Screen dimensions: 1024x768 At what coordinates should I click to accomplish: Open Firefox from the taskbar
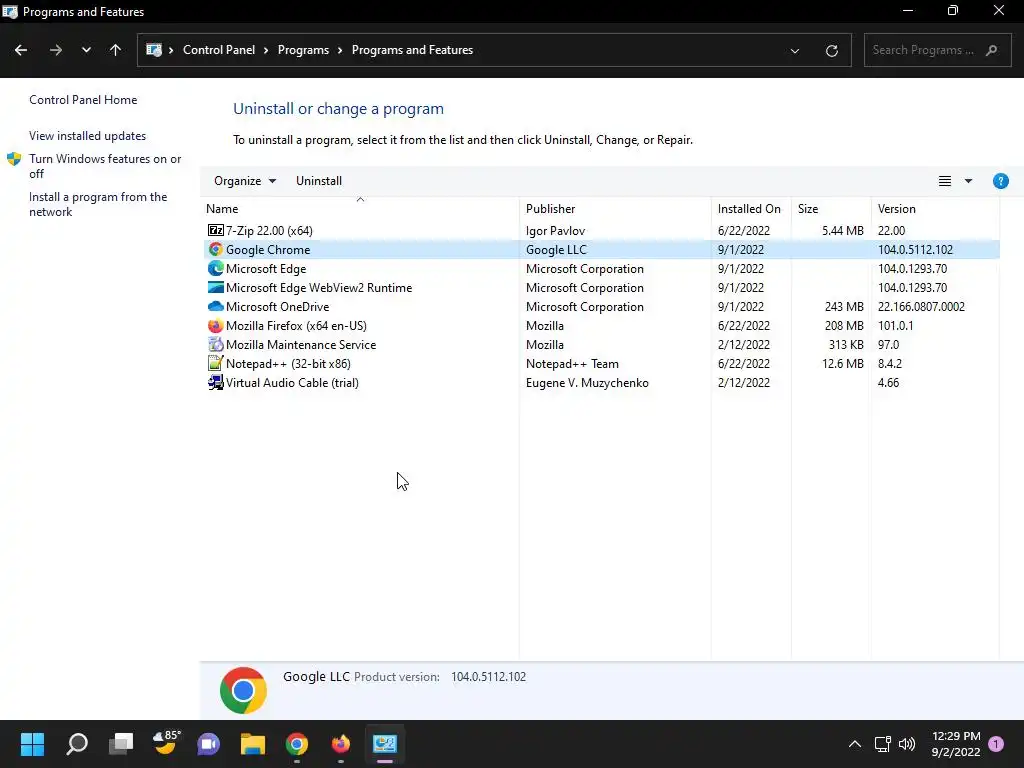[340, 744]
